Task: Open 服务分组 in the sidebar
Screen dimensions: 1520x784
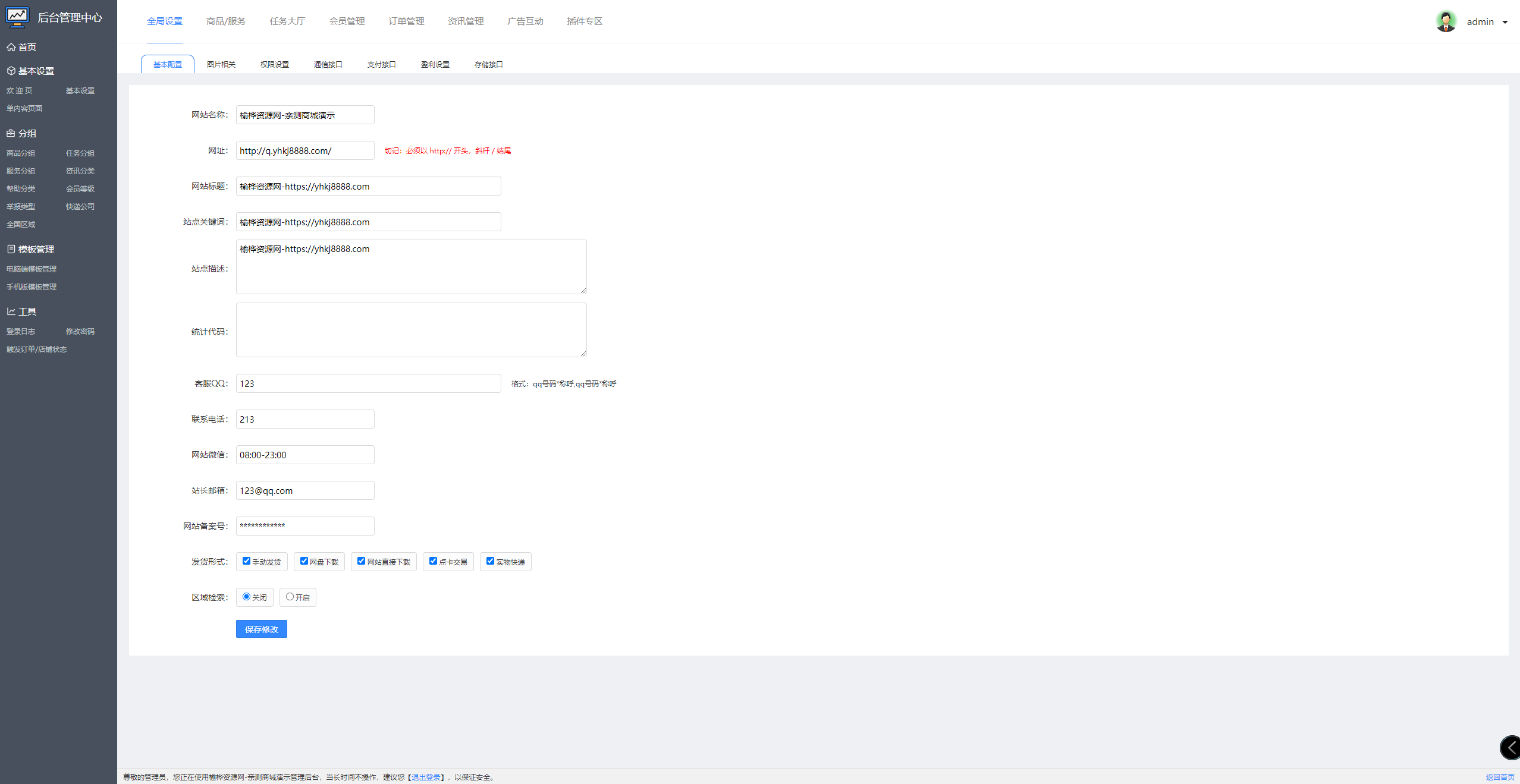Action: pos(21,171)
